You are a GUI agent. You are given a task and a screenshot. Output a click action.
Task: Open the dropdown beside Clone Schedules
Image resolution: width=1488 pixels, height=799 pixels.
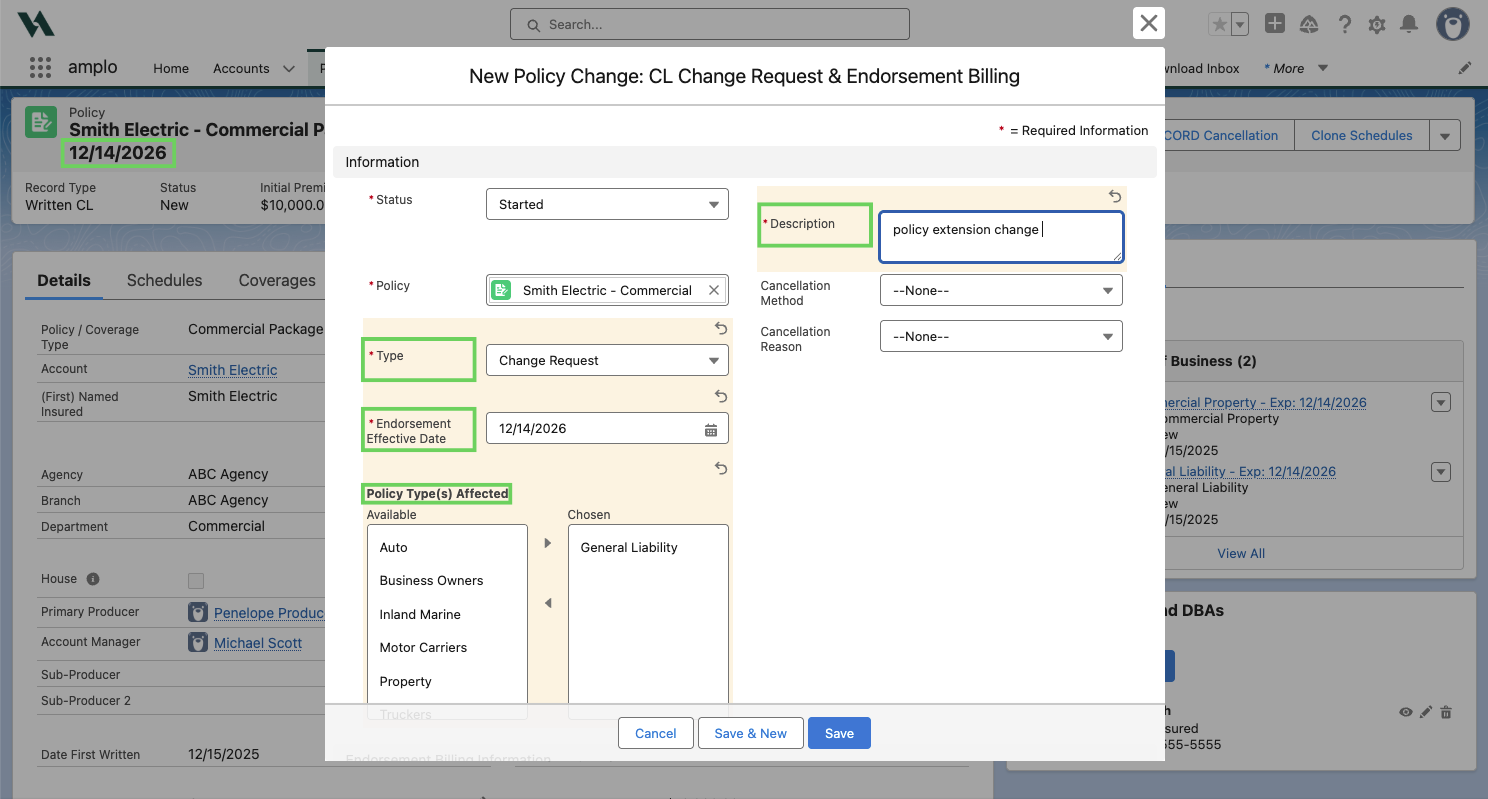[1445, 135]
